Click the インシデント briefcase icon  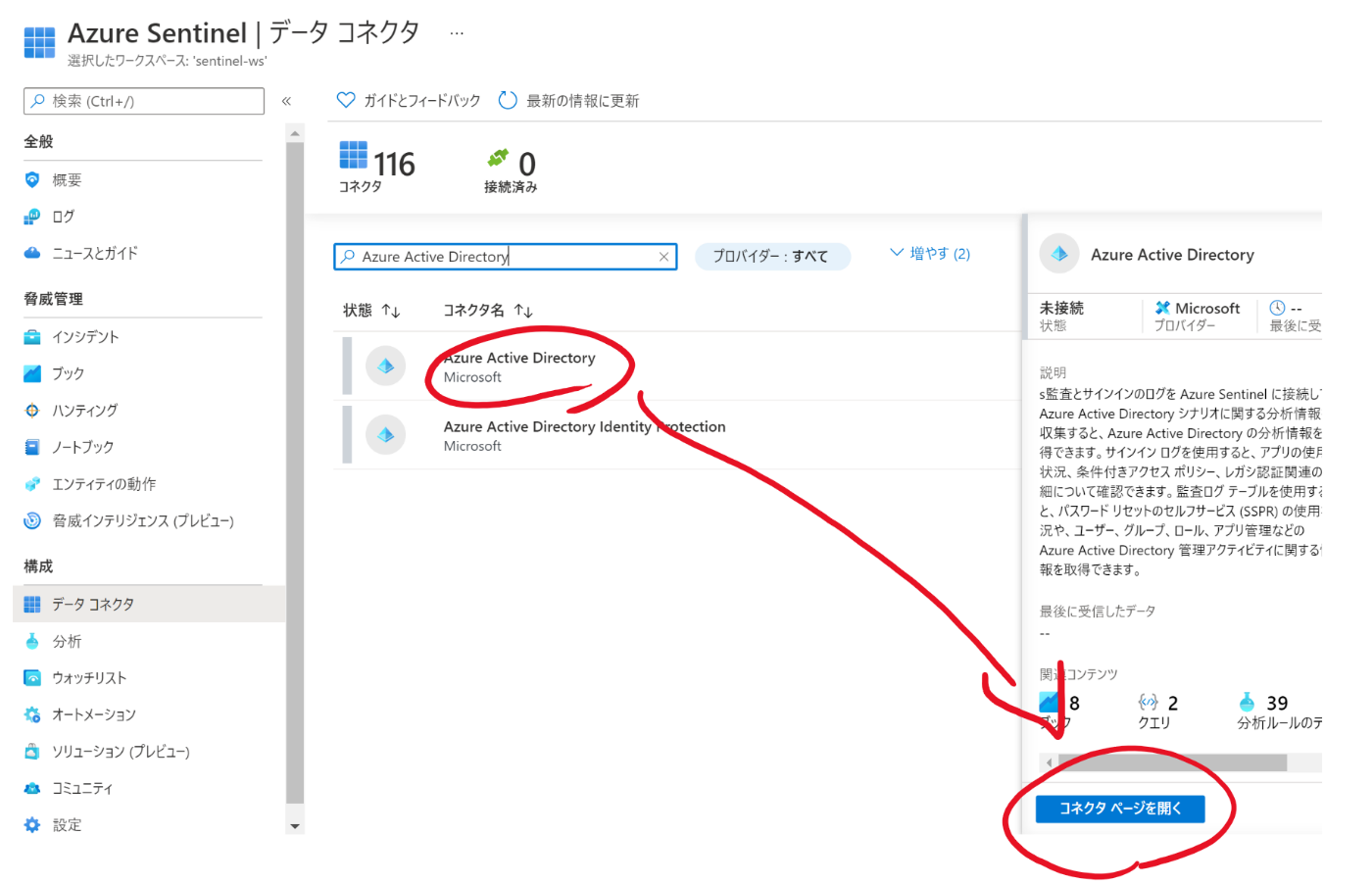click(x=32, y=336)
